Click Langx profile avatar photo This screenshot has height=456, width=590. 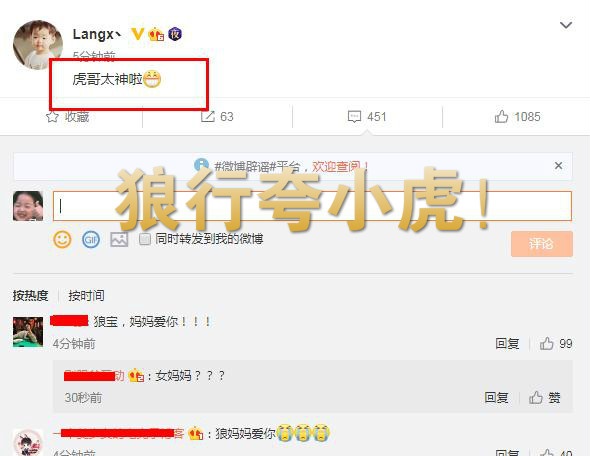[x=38, y=45]
